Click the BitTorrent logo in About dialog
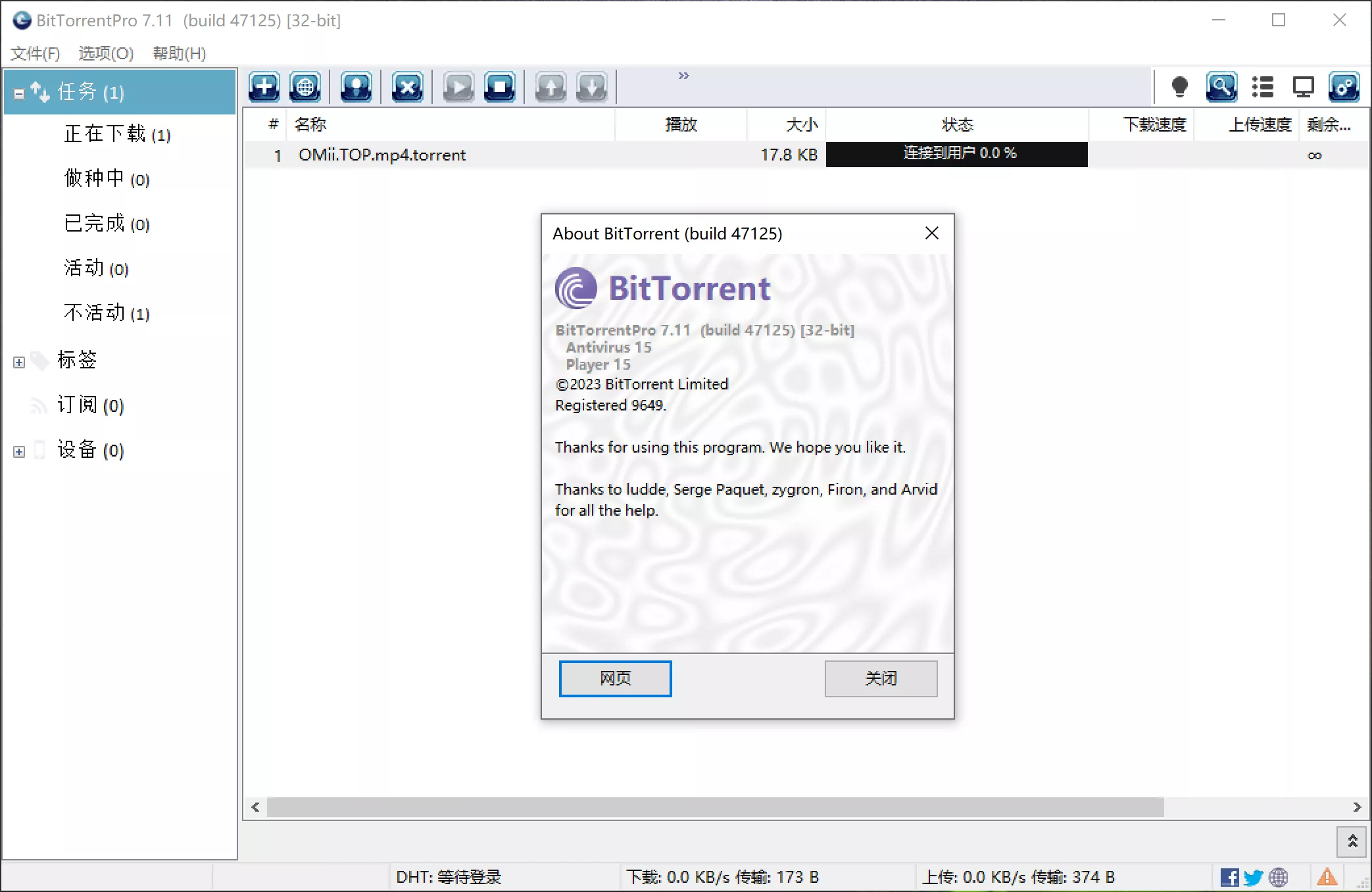1372x892 pixels. 663,288
